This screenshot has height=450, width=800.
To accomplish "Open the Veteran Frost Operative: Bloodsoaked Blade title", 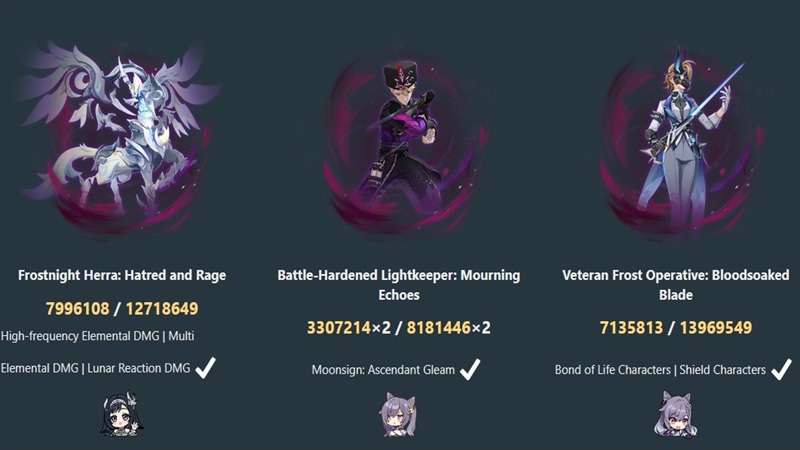I will click(x=676, y=285).
